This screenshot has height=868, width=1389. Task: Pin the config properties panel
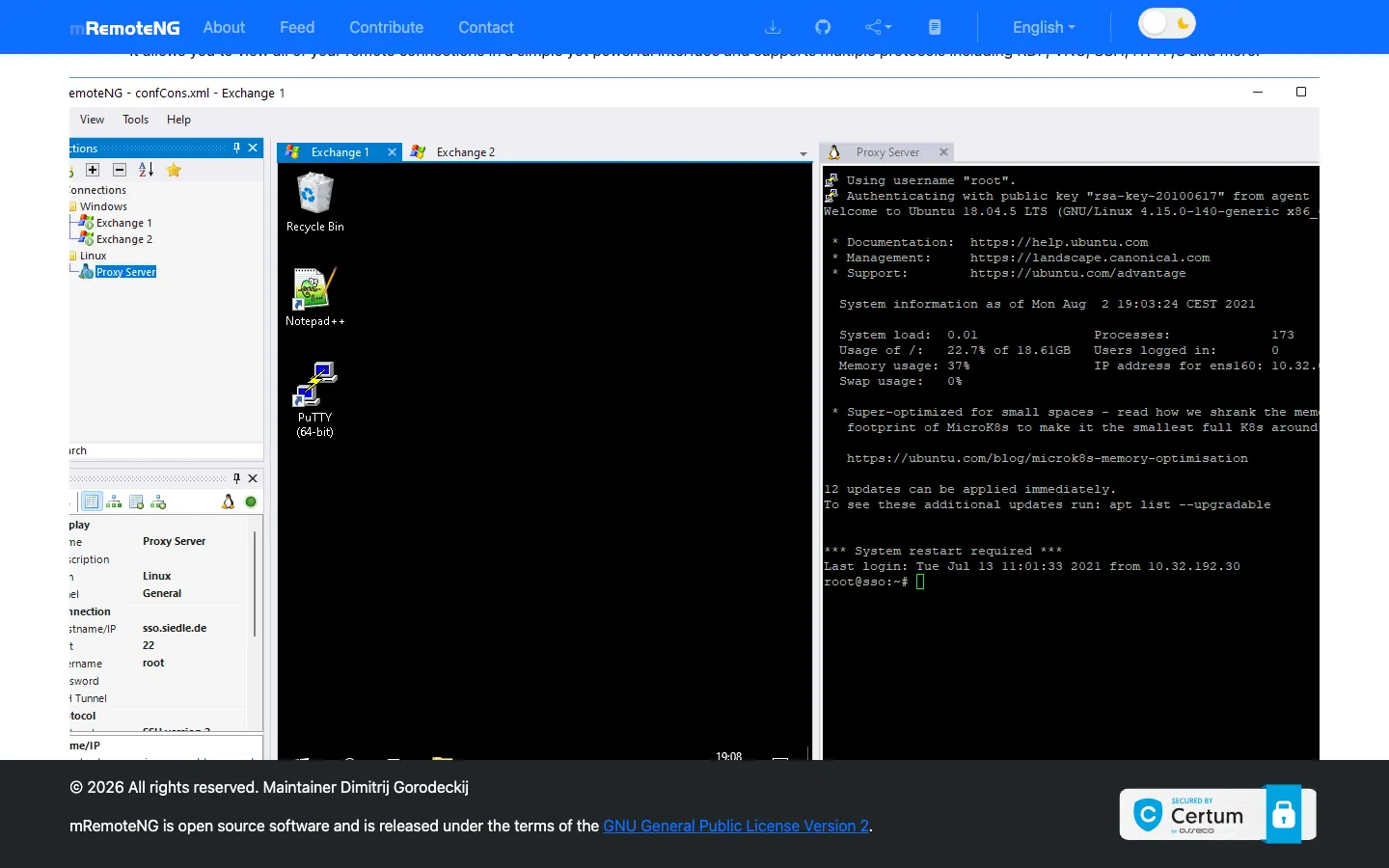click(x=236, y=478)
